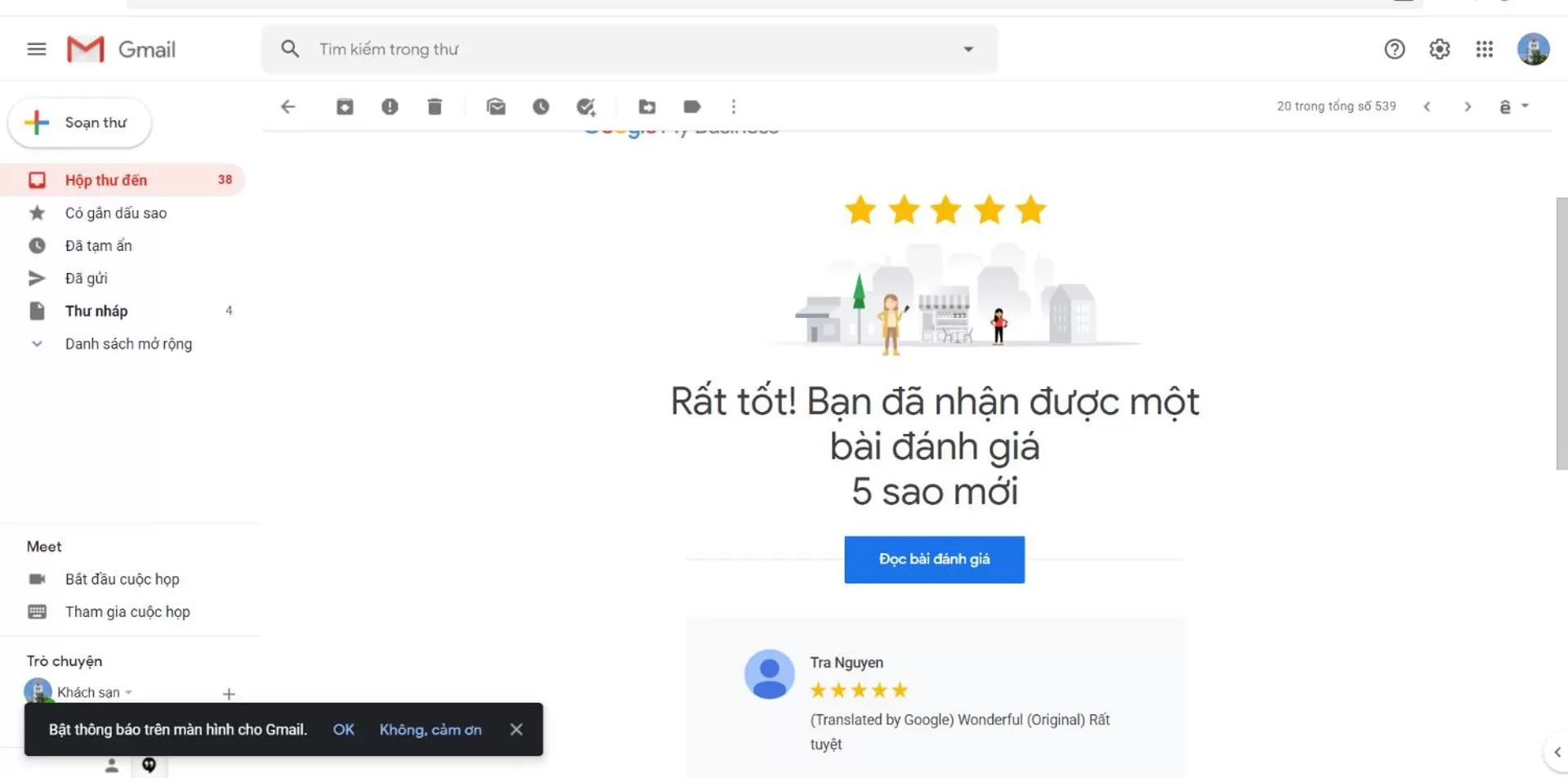Dismiss notification prompt with Không, cảm ơn

pos(431,729)
